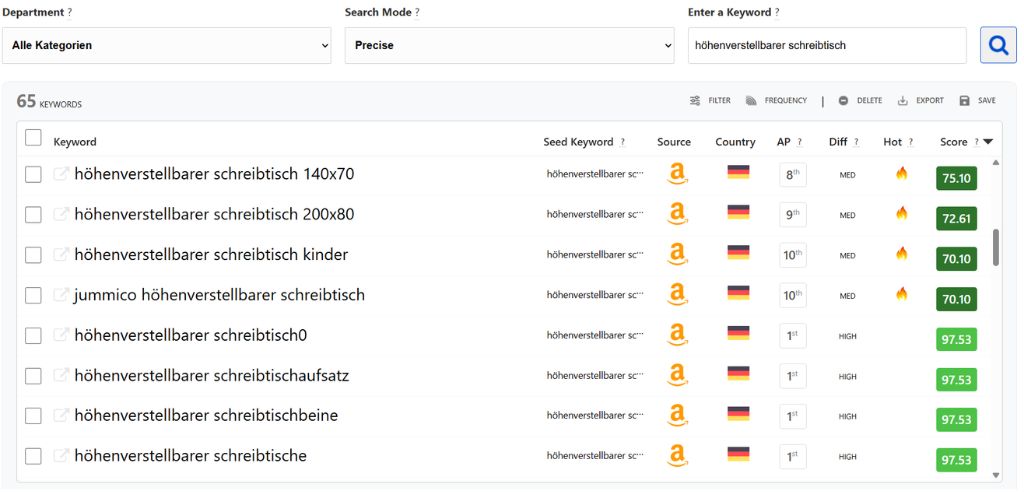Click the Delete keywords button

pyautogui.click(x=860, y=101)
